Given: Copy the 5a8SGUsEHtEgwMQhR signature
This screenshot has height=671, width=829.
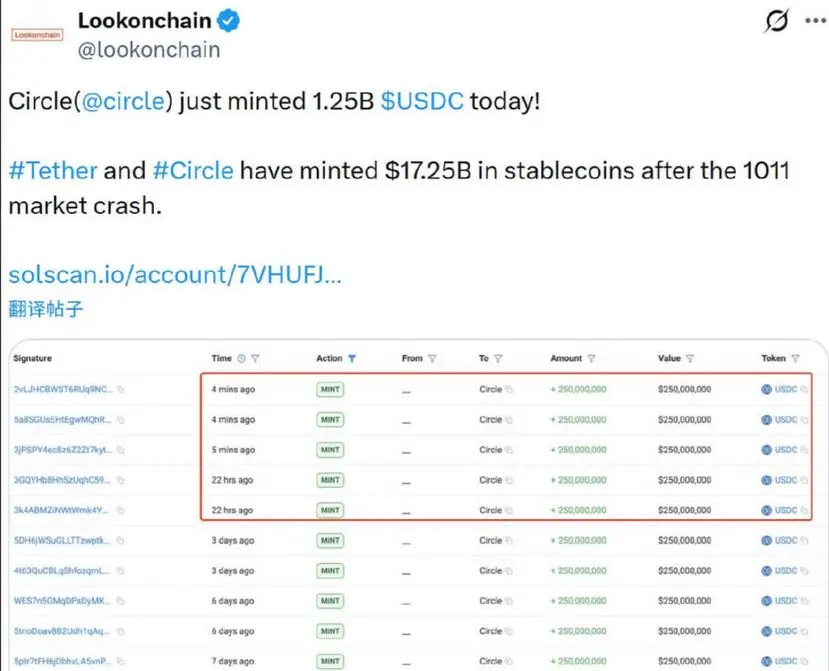Looking at the screenshot, I should (120, 419).
